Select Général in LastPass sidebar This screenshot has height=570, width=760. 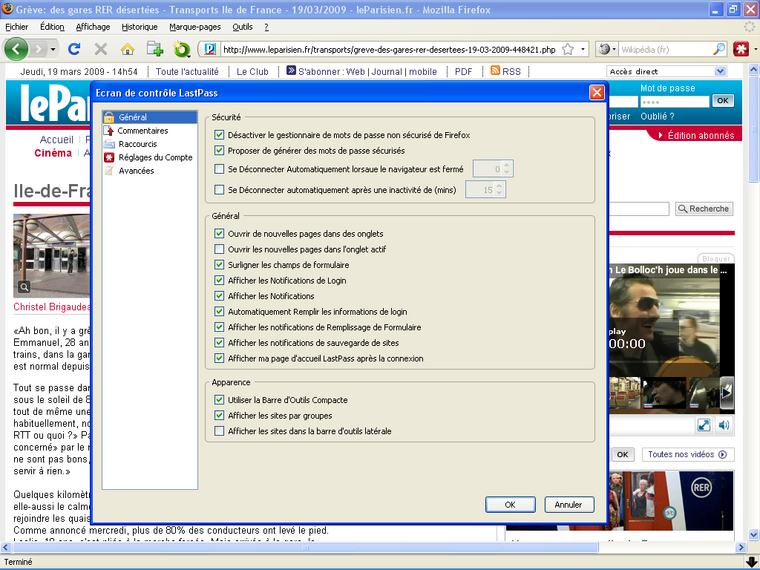[x=150, y=117]
